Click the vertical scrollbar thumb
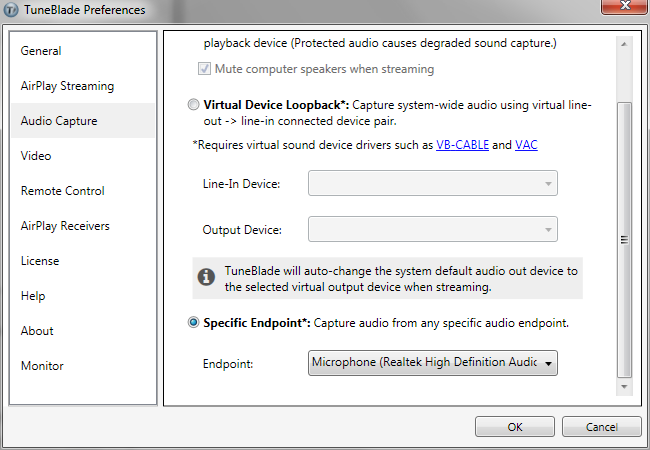650x450 pixels. tap(624, 240)
